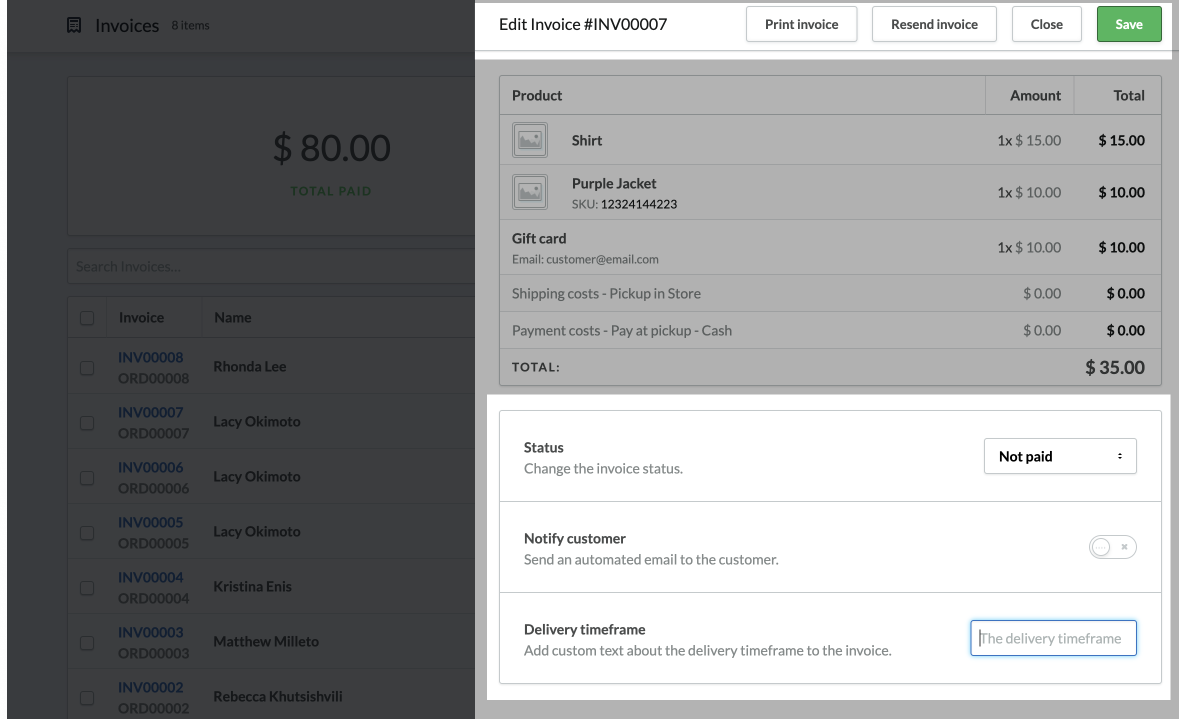Click the Purple Jacket image placeholder
1179x719 pixels.
click(530, 192)
